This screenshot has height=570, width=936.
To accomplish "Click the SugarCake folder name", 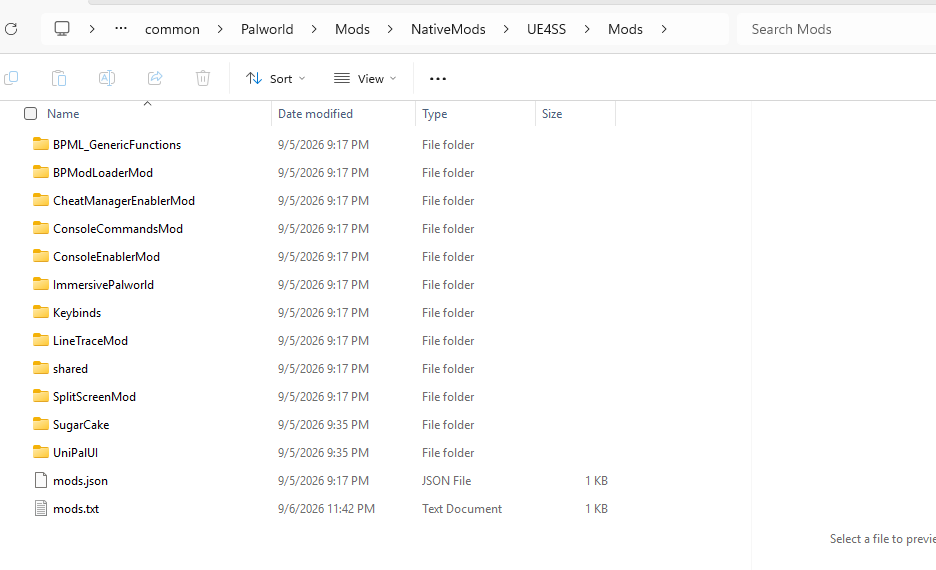I will pyautogui.click(x=81, y=425).
